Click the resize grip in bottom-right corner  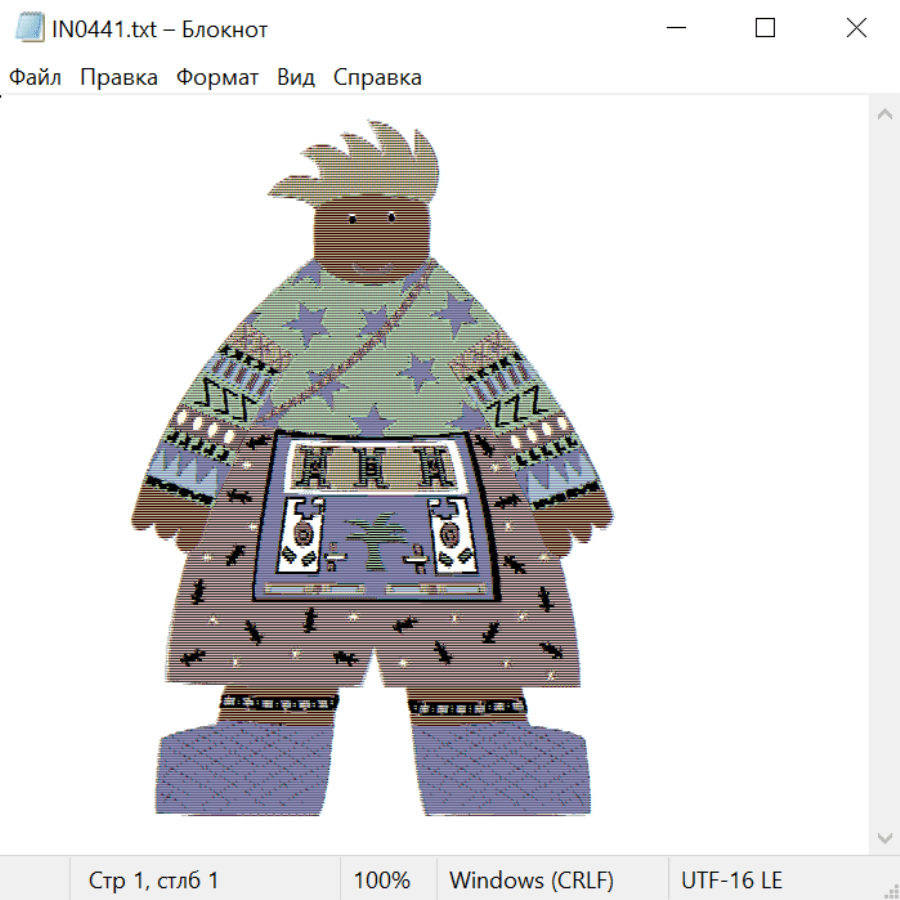[x=891, y=891]
